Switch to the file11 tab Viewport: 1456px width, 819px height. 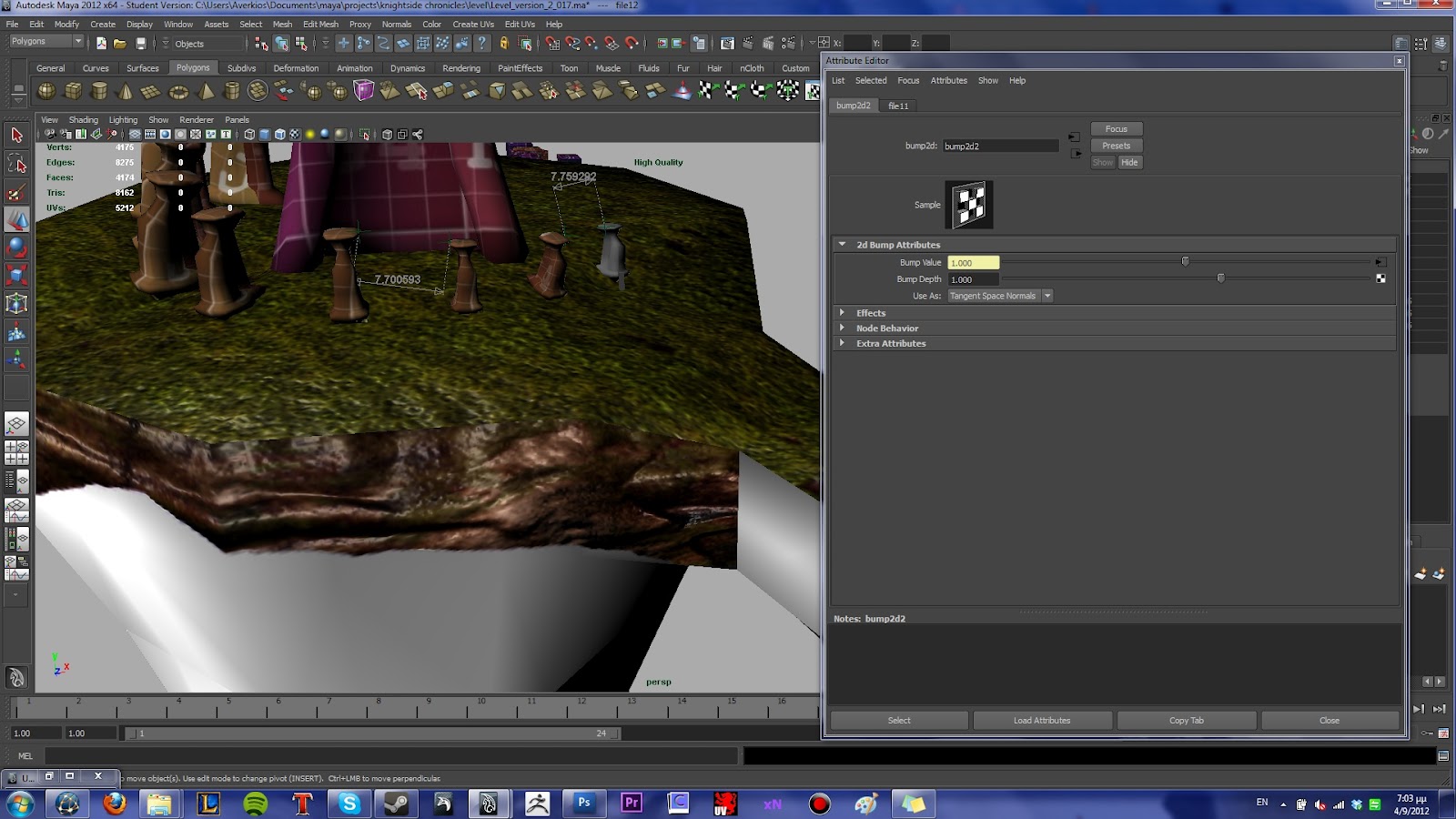tap(897, 106)
